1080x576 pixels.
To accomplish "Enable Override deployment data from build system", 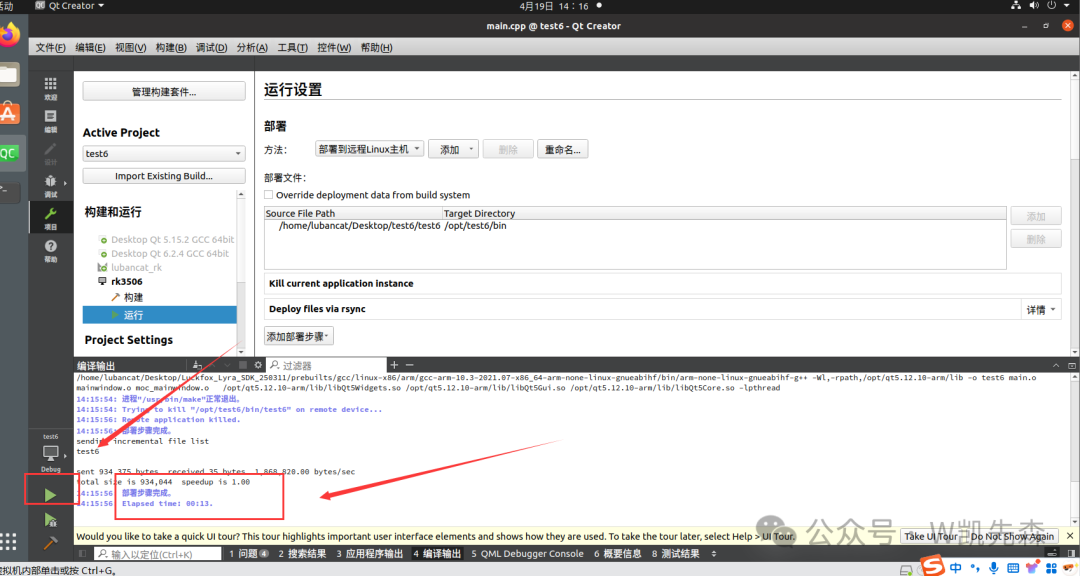I will click(x=268, y=195).
